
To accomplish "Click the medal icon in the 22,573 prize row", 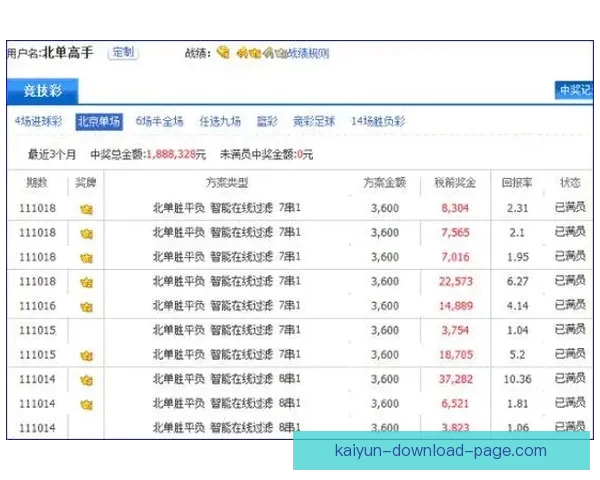I will click(86, 282).
